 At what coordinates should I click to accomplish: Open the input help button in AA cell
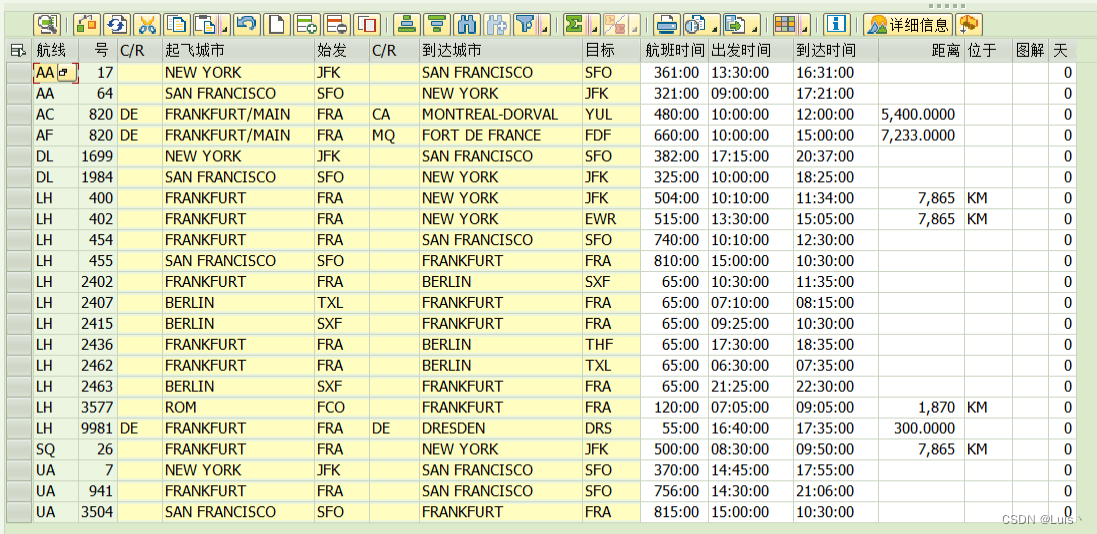click(x=64, y=73)
